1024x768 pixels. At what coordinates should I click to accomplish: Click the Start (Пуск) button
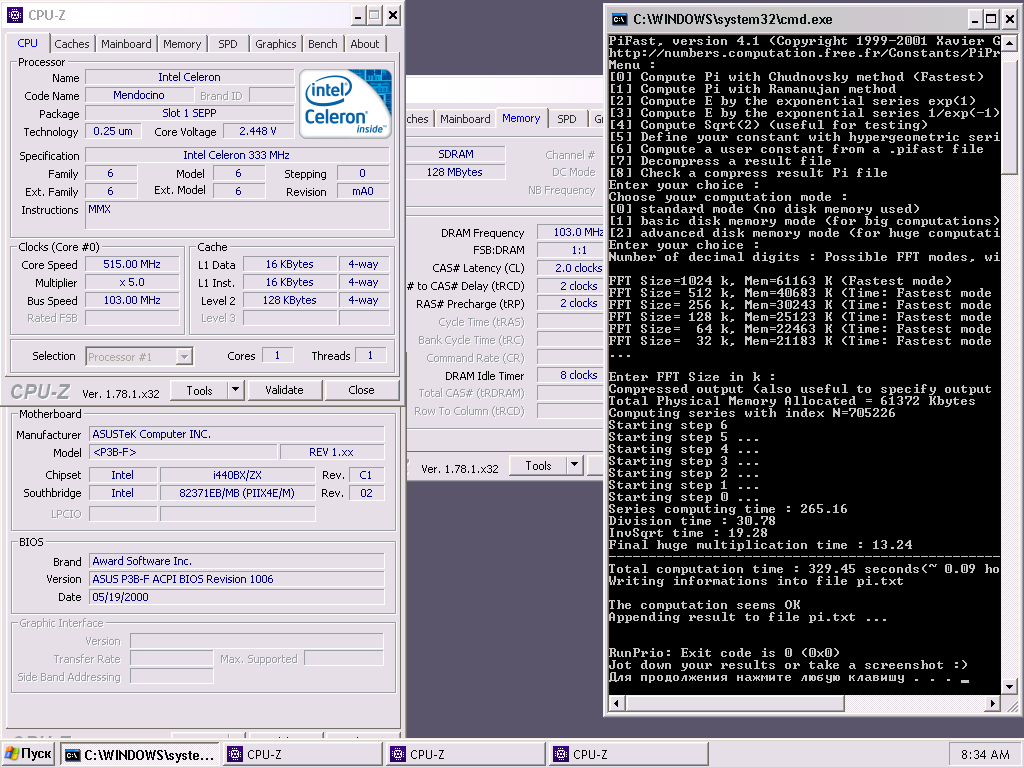point(28,754)
